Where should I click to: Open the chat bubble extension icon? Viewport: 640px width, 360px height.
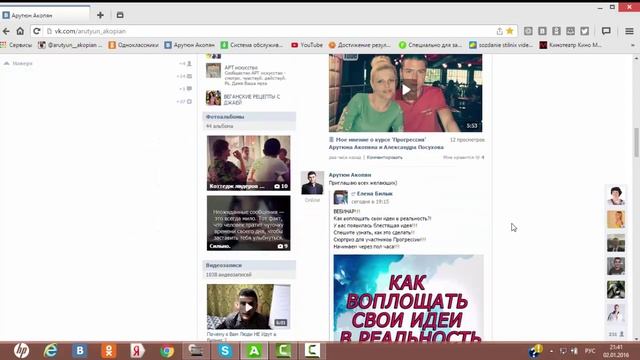point(606,31)
